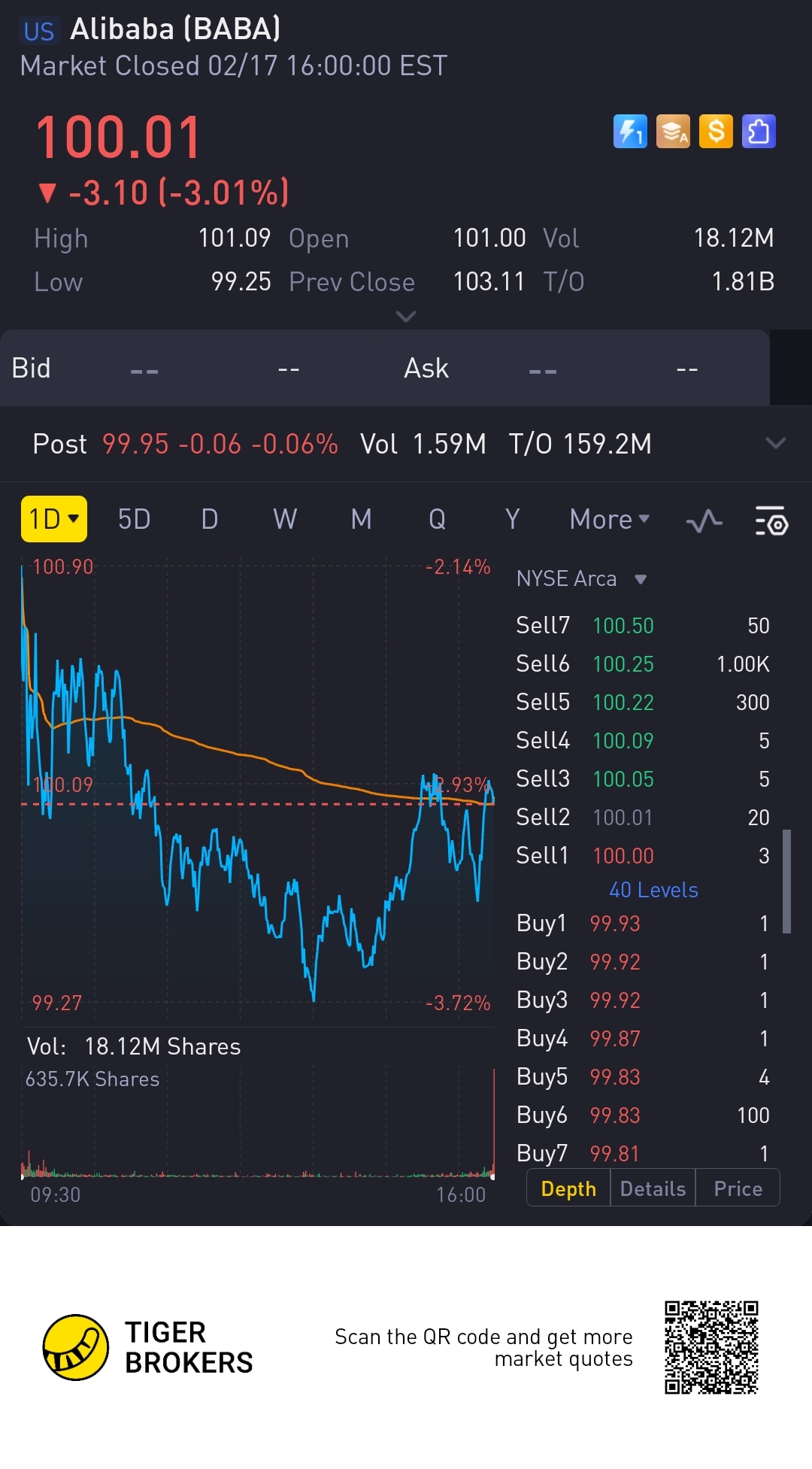Tap the purple puzzle piece icon
812x1469 pixels.
(759, 132)
